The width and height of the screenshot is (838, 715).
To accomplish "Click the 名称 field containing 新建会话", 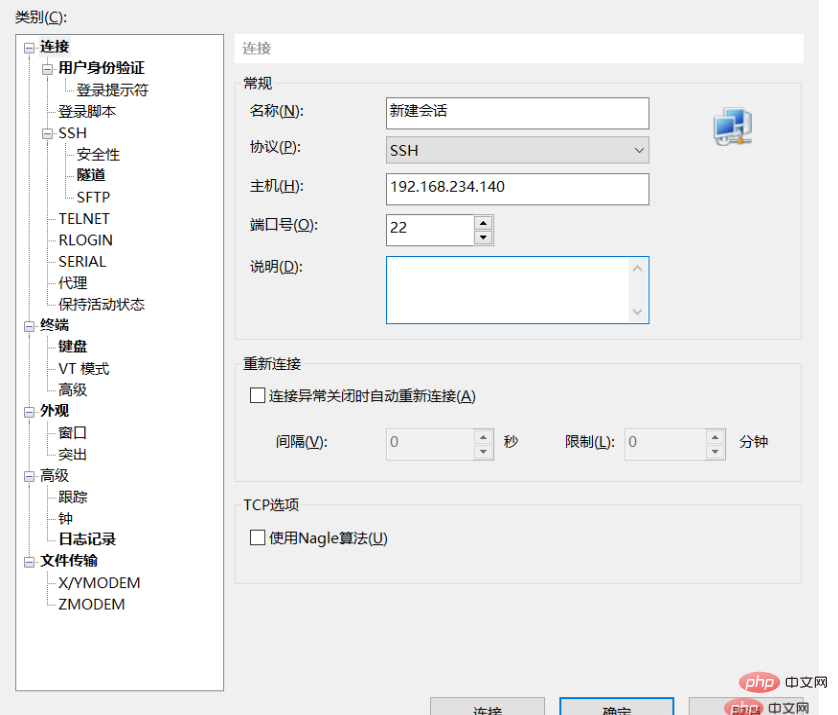I will coord(517,113).
